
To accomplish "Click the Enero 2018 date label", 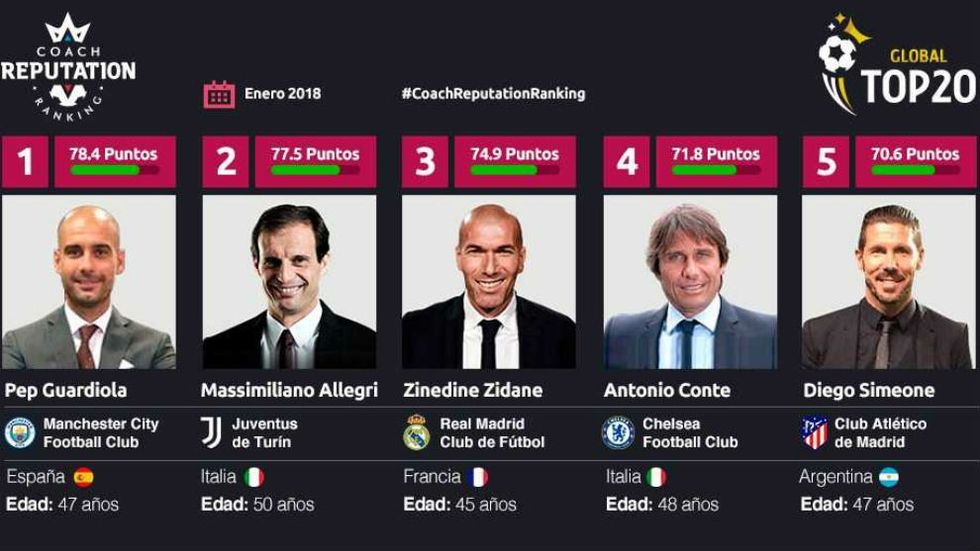I will coord(283,94).
